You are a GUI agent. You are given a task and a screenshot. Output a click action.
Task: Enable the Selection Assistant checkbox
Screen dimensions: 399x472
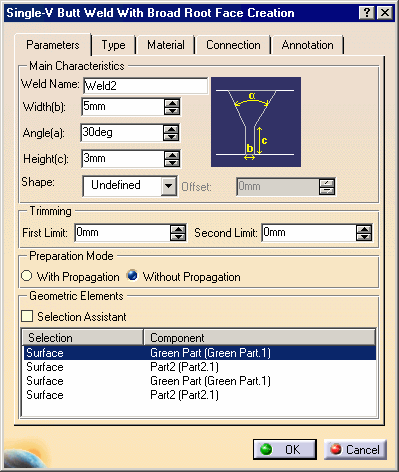point(27,316)
